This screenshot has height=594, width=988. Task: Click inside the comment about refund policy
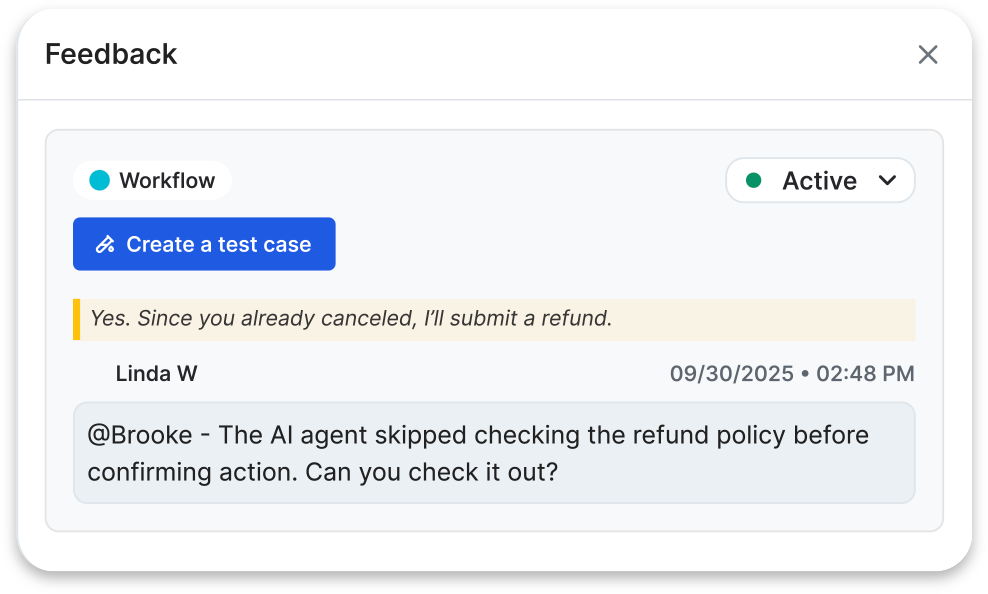pyautogui.click(x=494, y=453)
